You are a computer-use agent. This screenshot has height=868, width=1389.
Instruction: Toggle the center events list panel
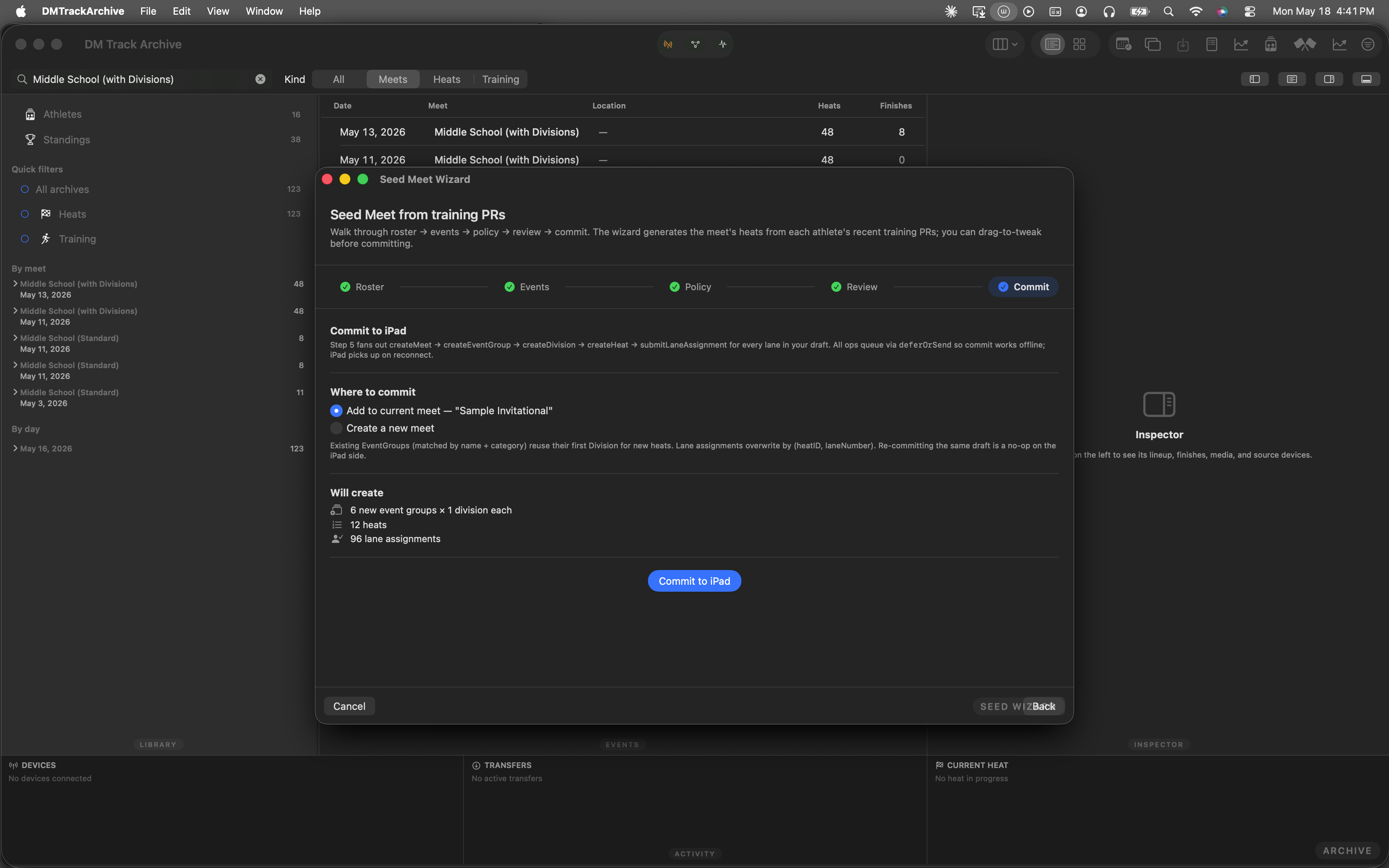1292,79
